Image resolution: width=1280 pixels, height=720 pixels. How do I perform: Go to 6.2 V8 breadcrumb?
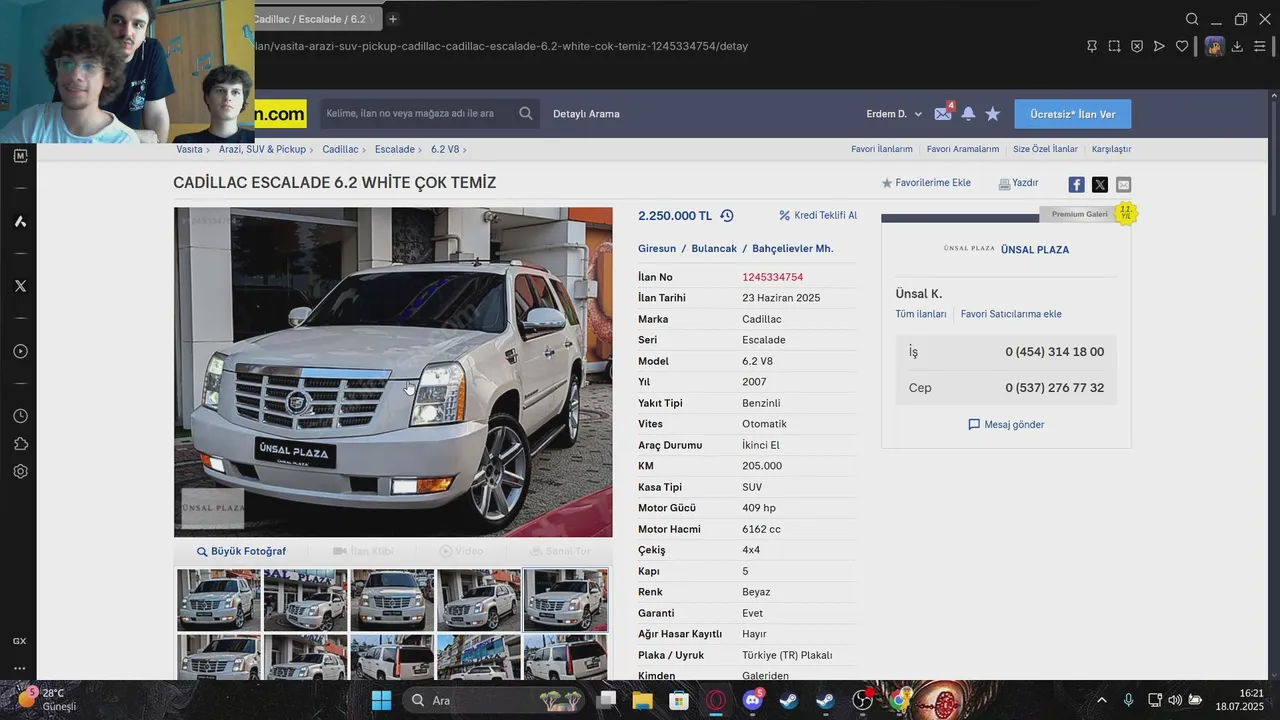(445, 149)
